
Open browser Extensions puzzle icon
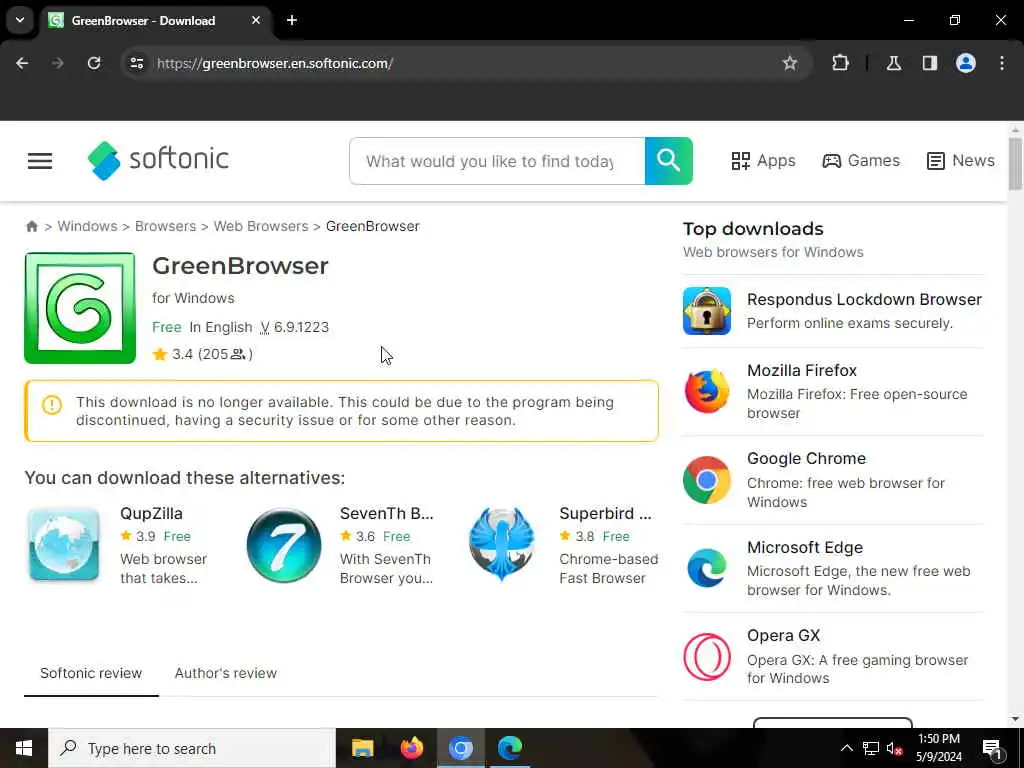click(840, 63)
